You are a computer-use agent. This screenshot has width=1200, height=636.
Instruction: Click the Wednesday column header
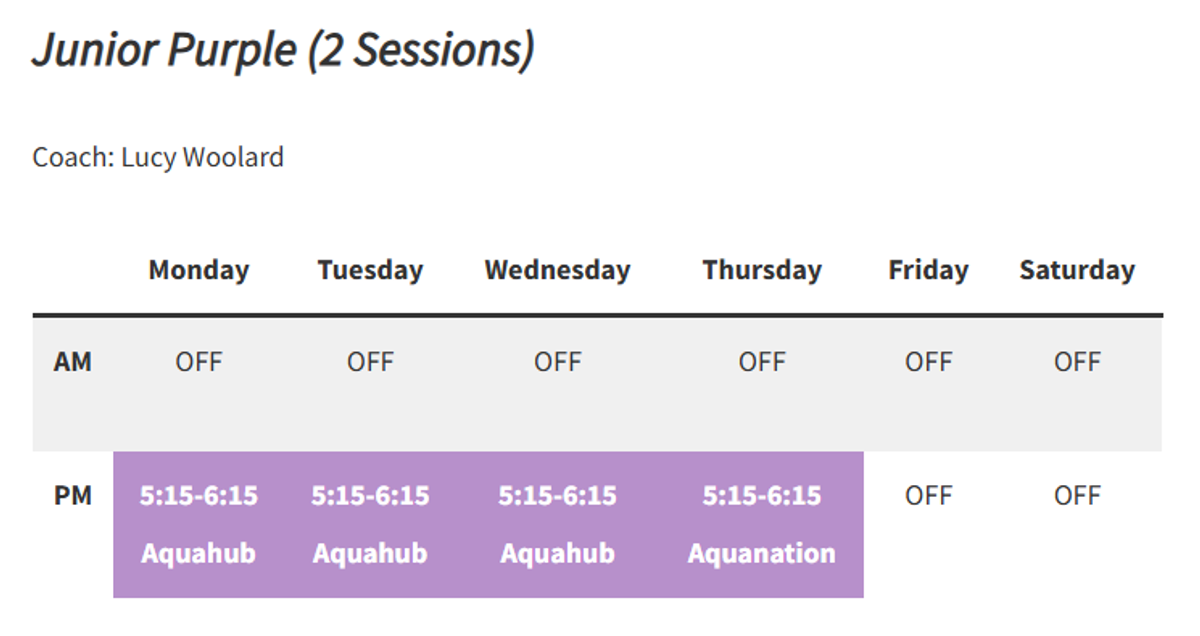557,270
